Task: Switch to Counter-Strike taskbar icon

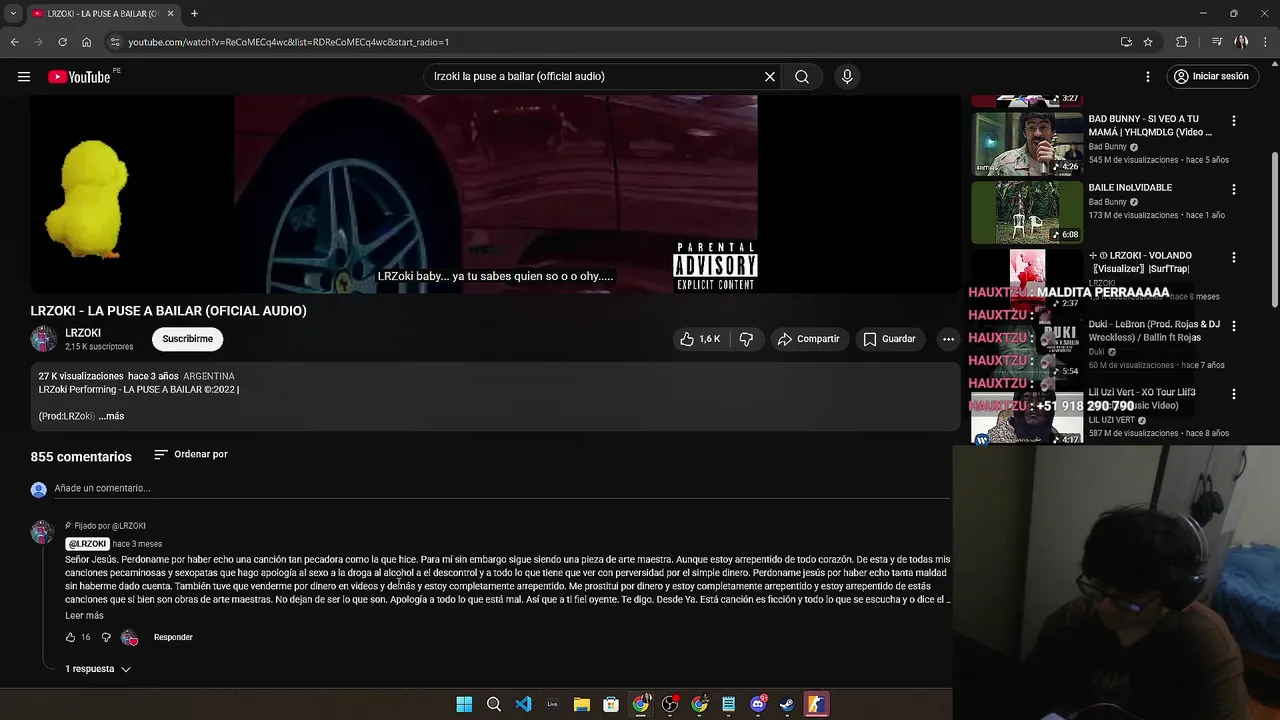Action: 816,704
